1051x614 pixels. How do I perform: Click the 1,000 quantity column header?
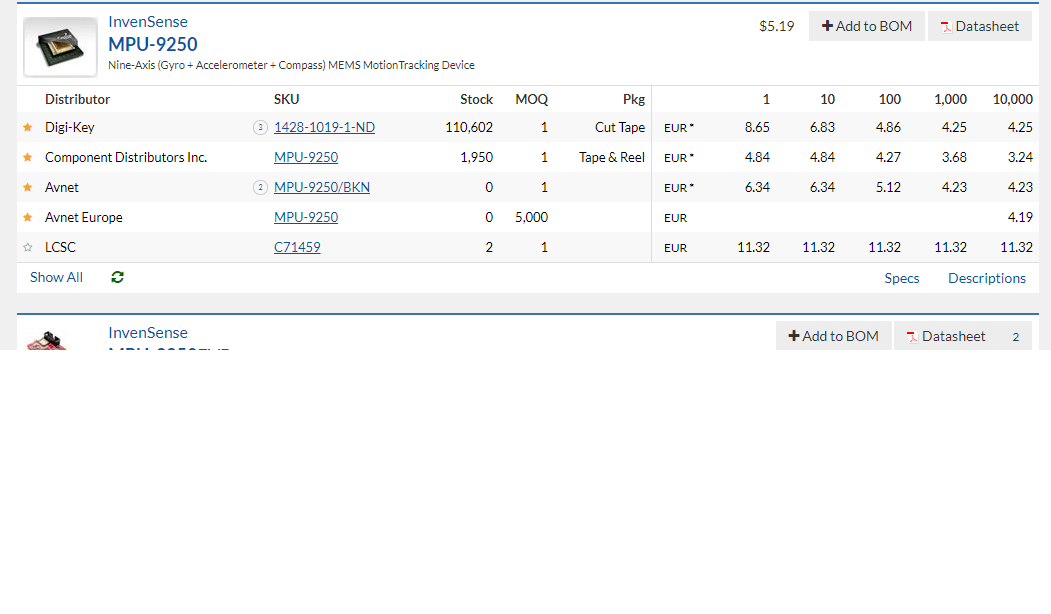click(950, 99)
